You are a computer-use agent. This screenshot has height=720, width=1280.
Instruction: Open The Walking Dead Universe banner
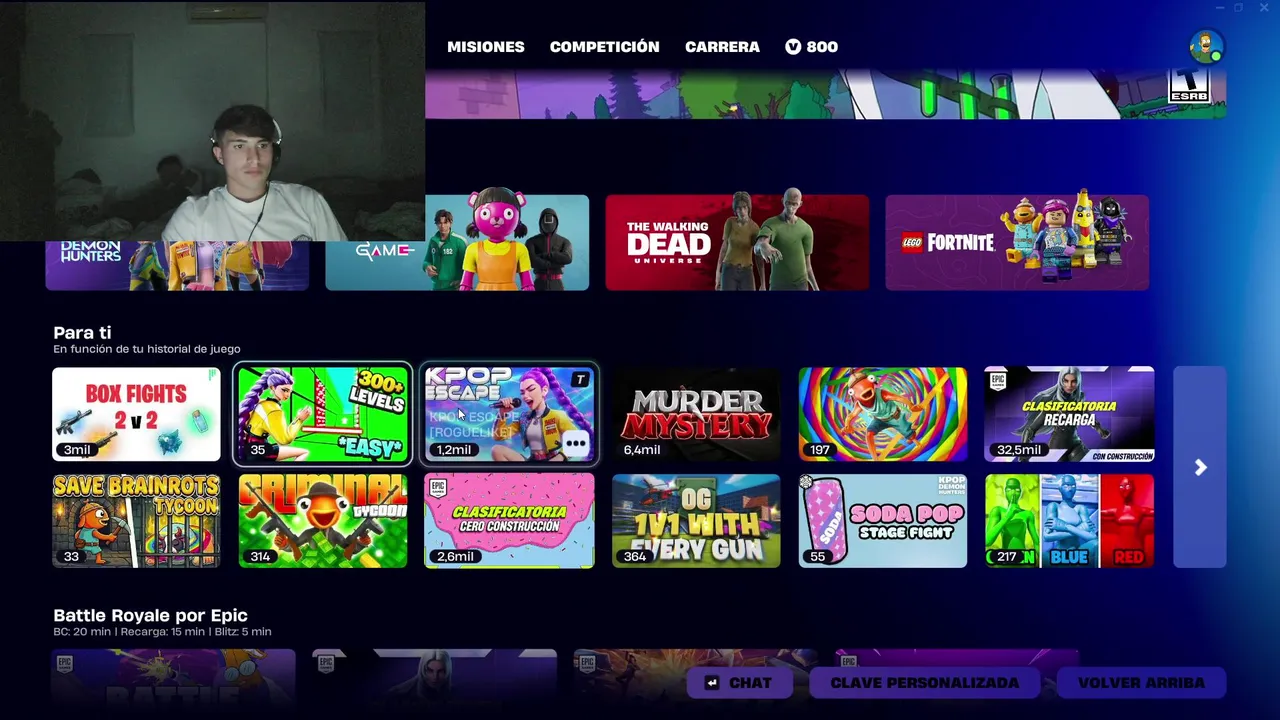coord(737,243)
